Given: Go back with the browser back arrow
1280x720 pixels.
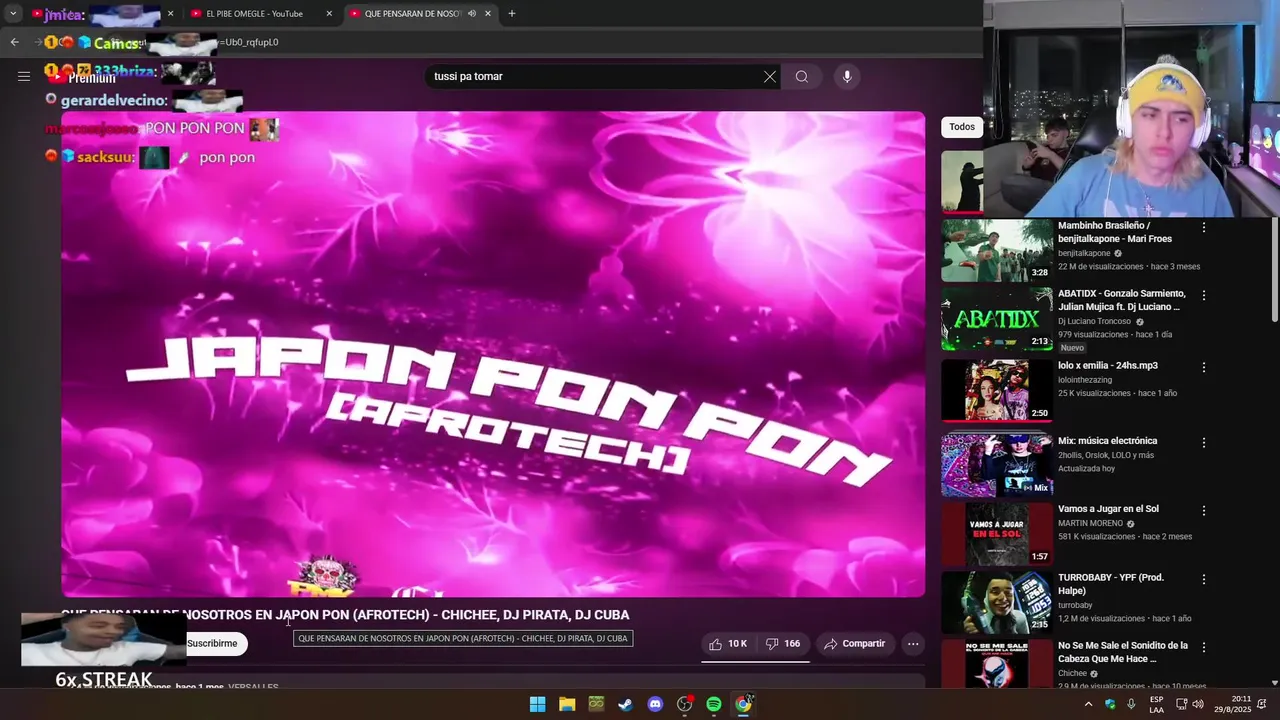Looking at the screenshot, I should (x=14, y=42).
